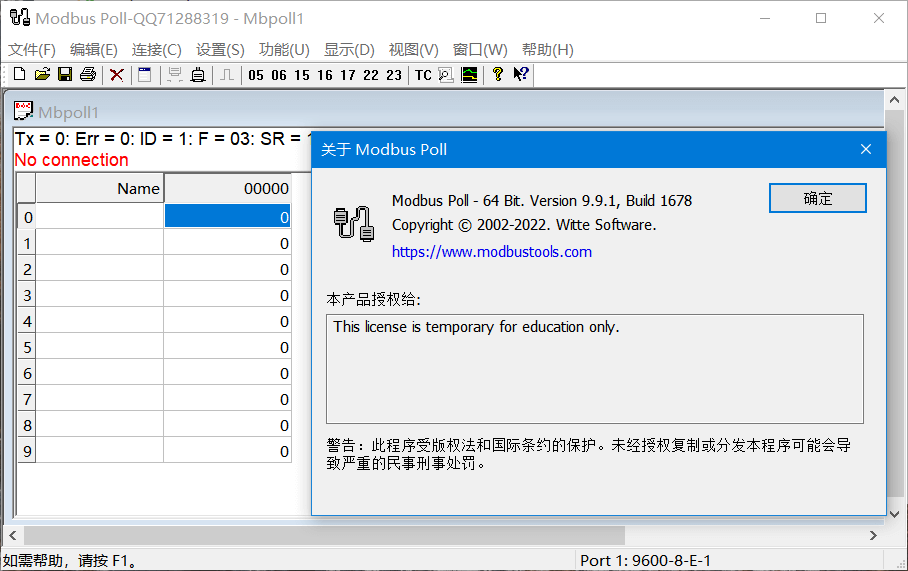This screenshot has height=571, width=908.
Task: Close the 关于 Modbus Poll dialog
Action: click(x=866, y=149)
